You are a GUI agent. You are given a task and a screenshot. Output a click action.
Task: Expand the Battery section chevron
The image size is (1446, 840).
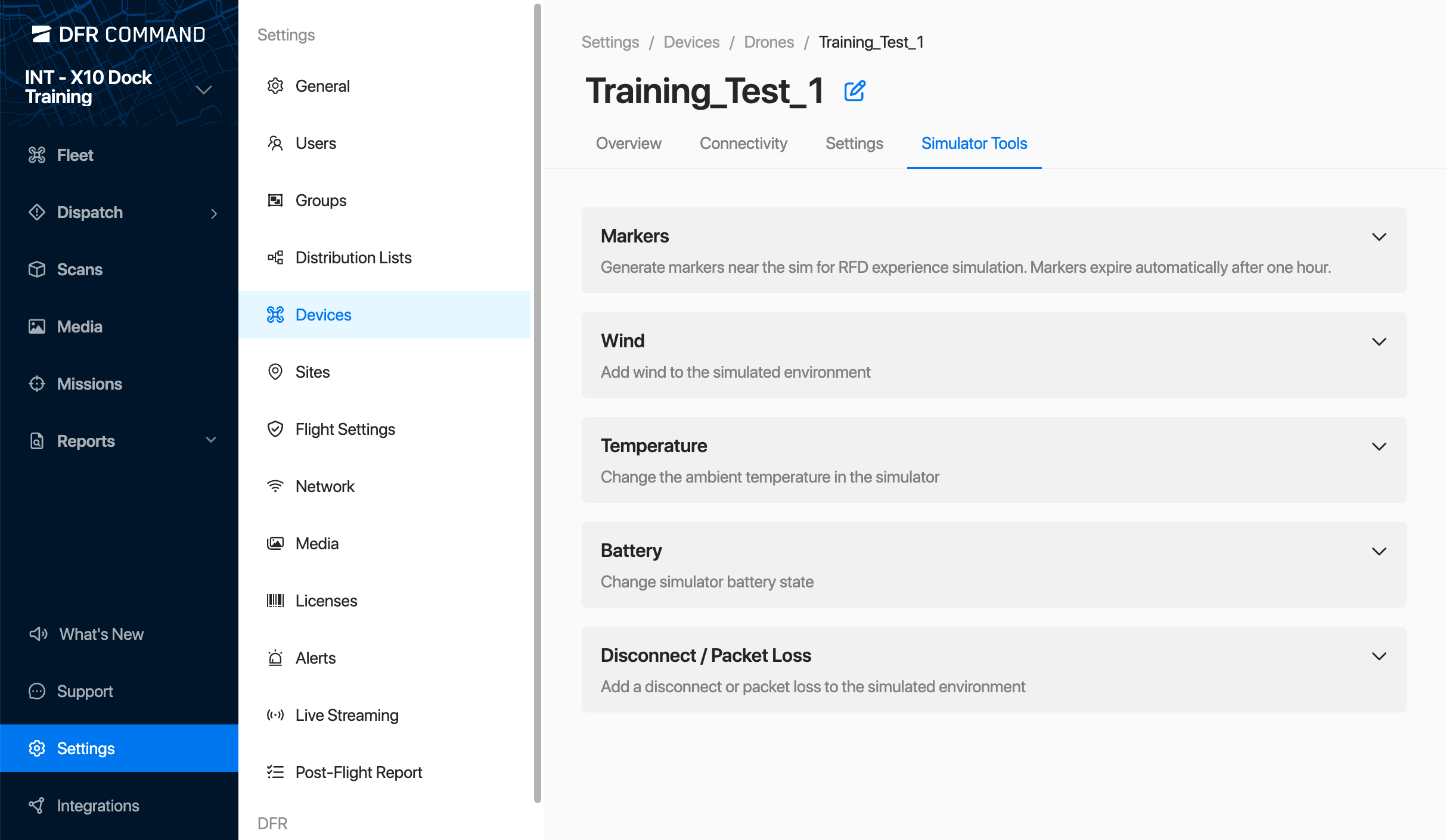(1379, 551)
